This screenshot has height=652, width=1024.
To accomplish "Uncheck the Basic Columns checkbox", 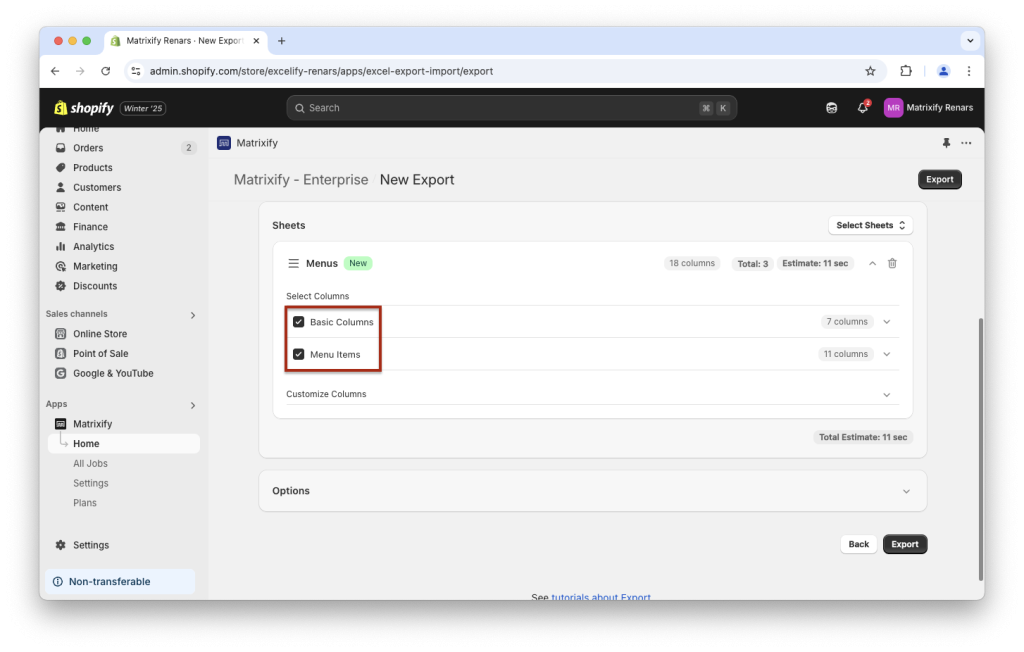I will (x=298, y=321).
